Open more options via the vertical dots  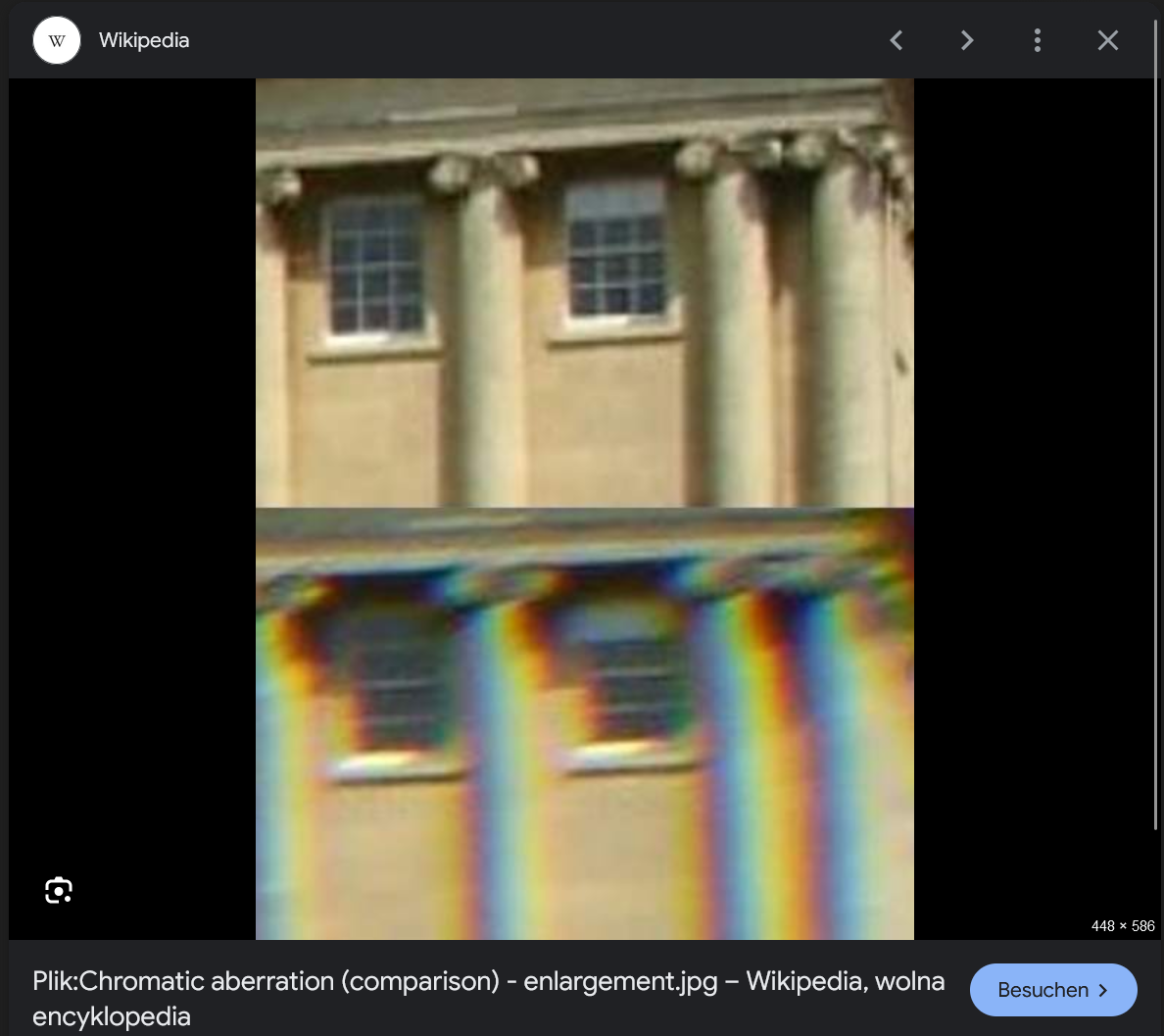click(1037, 40)
